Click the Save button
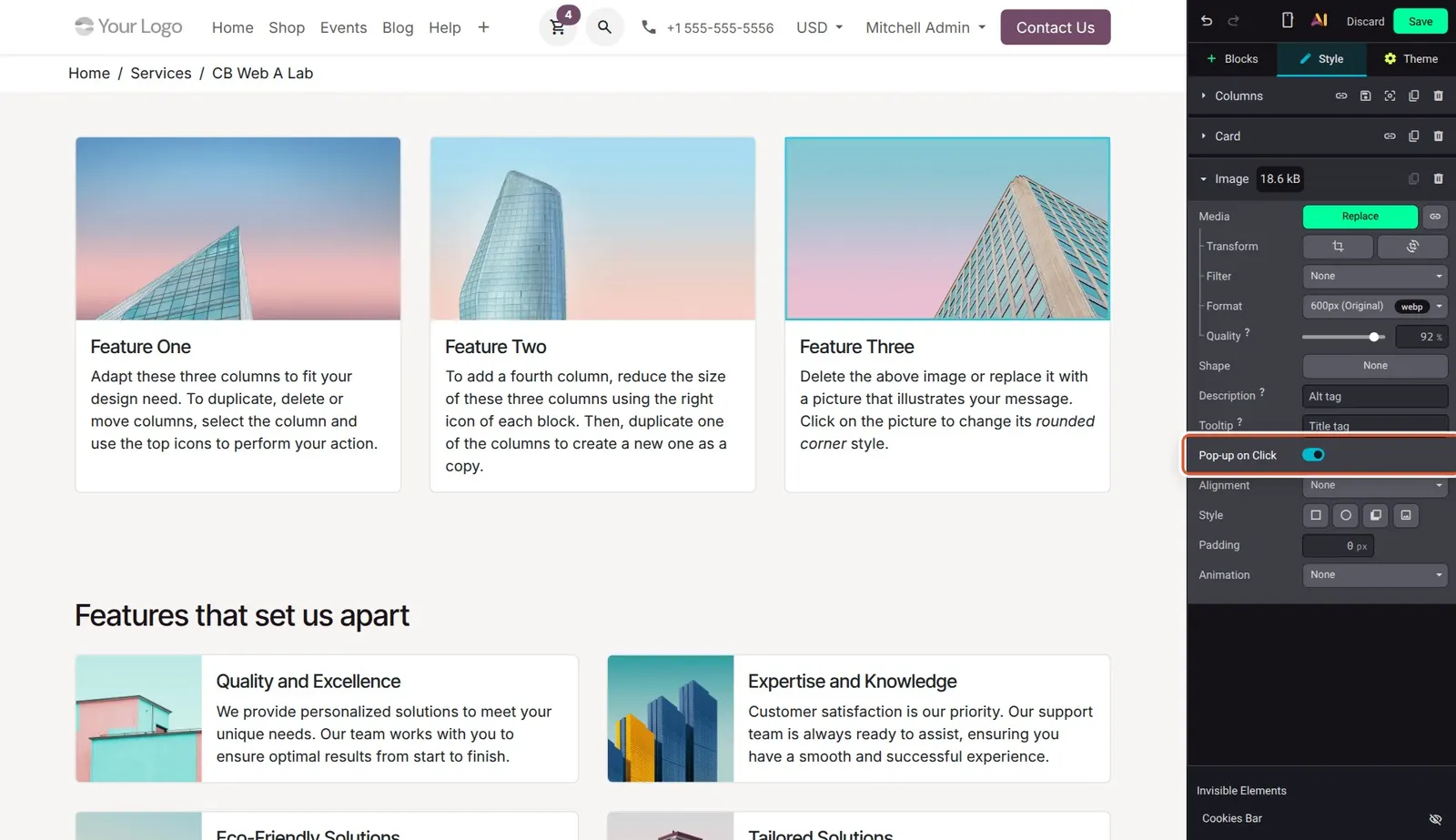Screen dimensions: 1456x840 click(x=1420, y=21)
